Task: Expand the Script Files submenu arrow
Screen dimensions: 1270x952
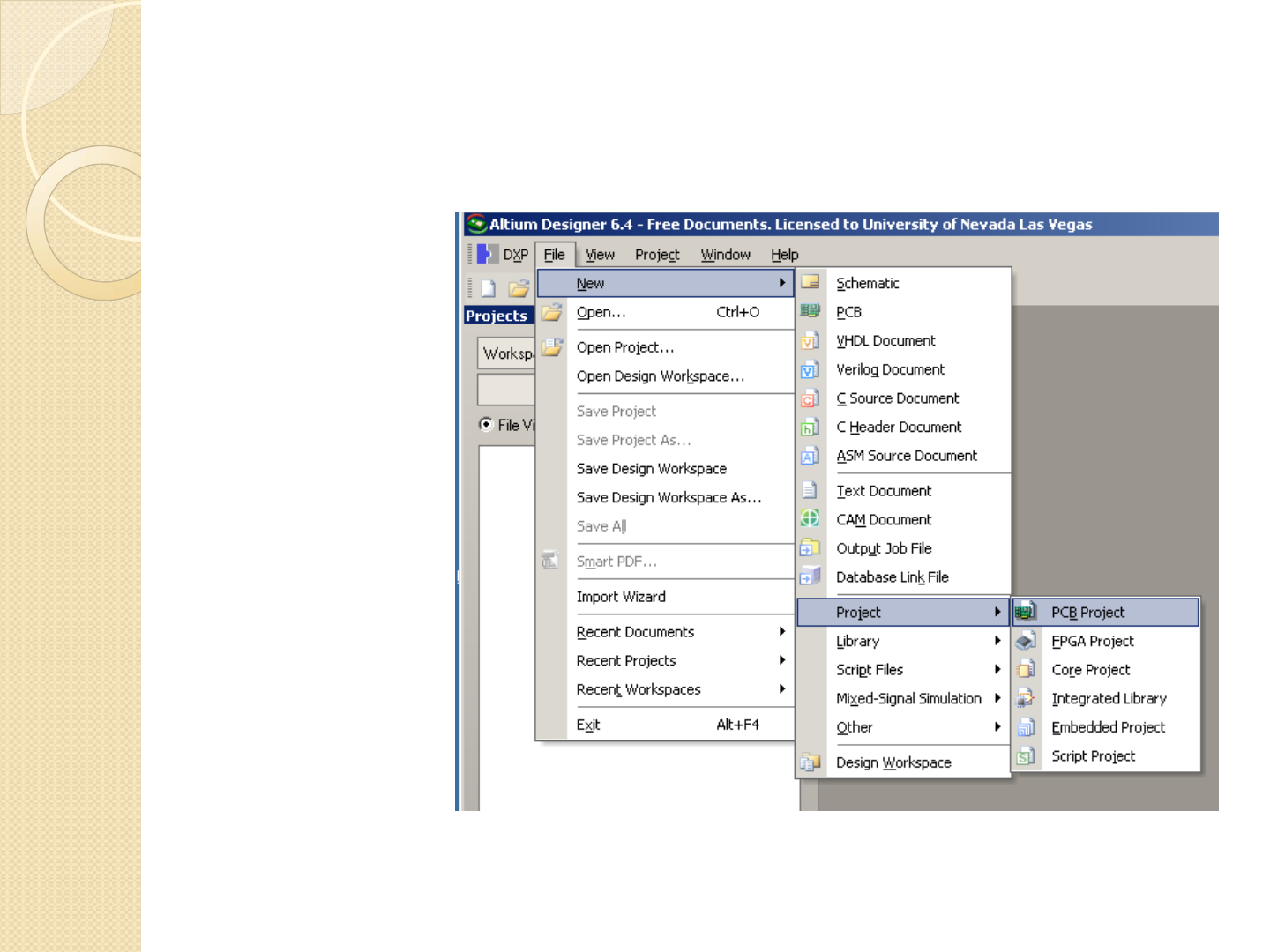Action: (x=997, y=670)
